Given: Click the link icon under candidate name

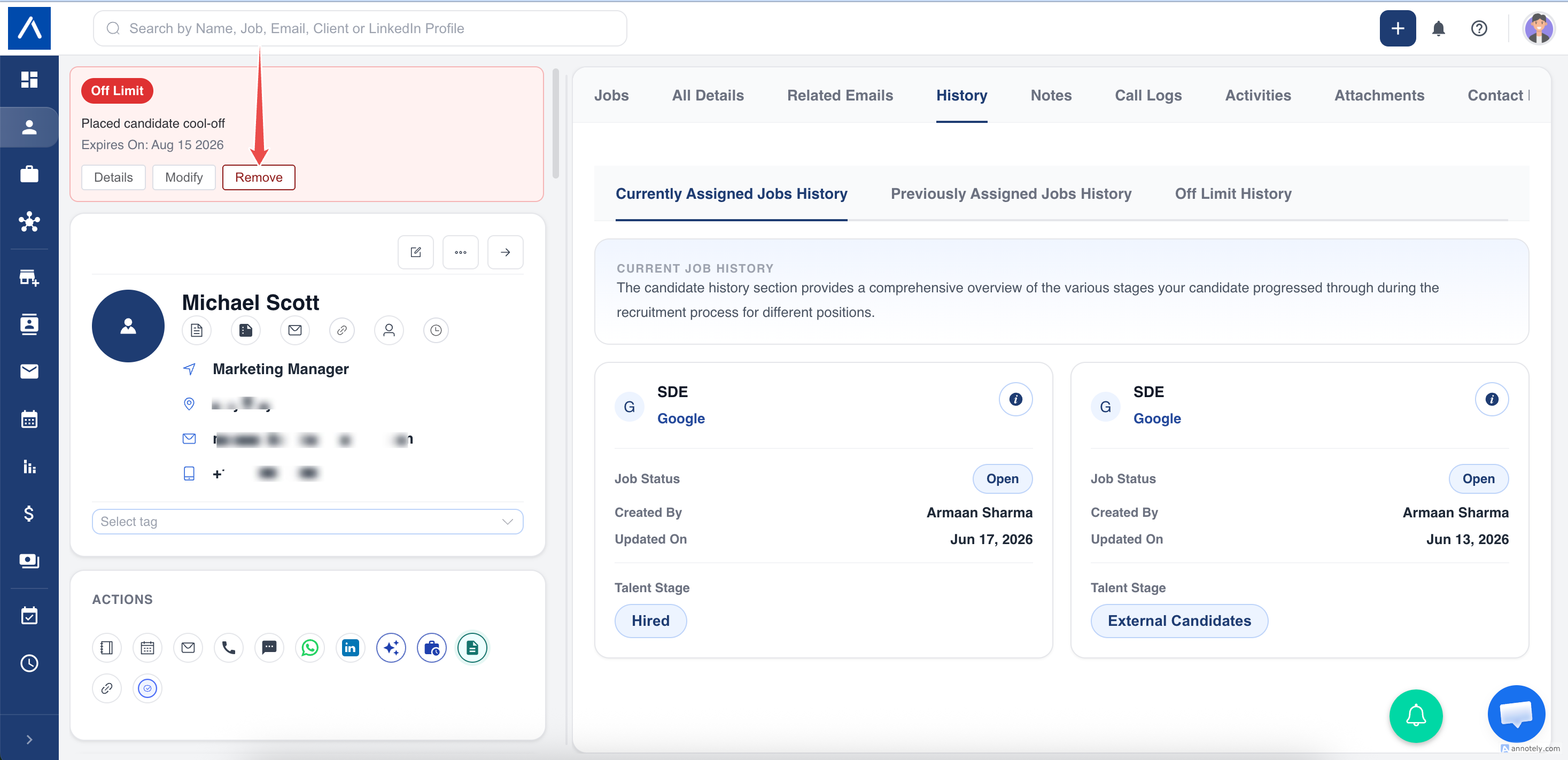Looking at the screenshot, I should coord(342,331).
